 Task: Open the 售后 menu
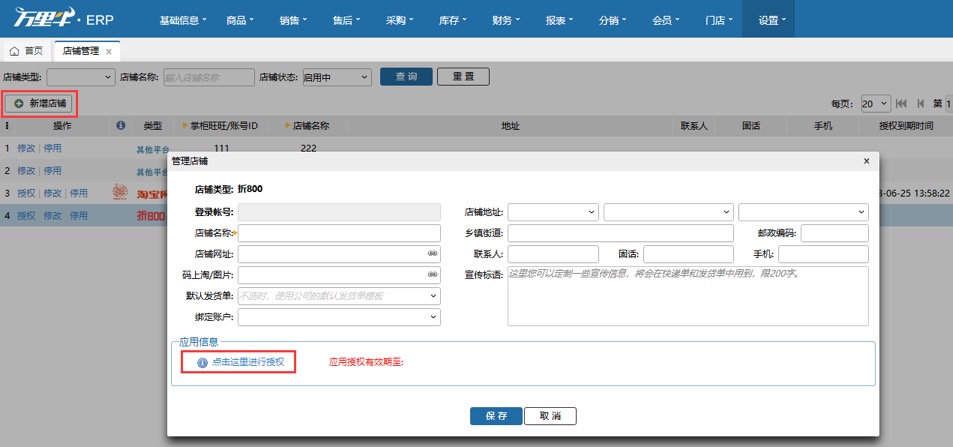pos(346,20)
